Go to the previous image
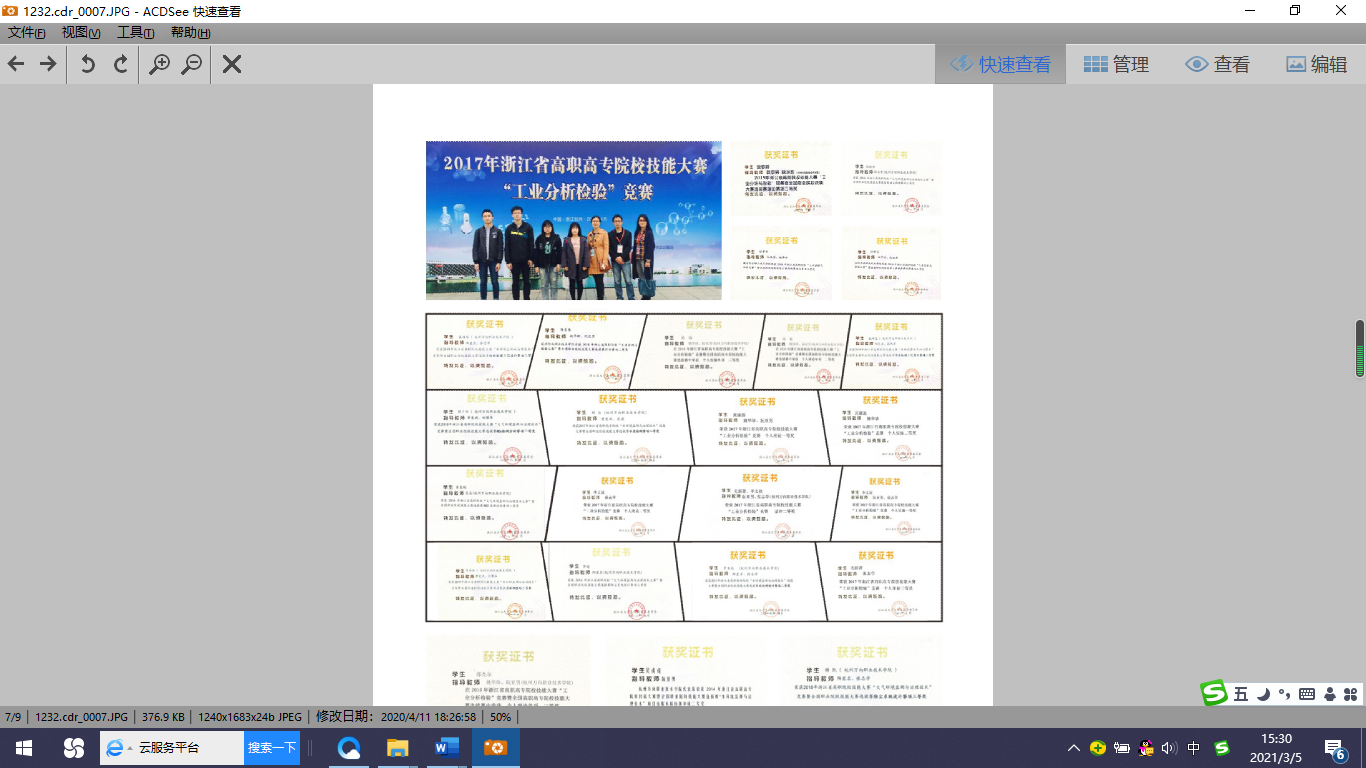This screenshot has width=1366, height=768. point(16,64)
